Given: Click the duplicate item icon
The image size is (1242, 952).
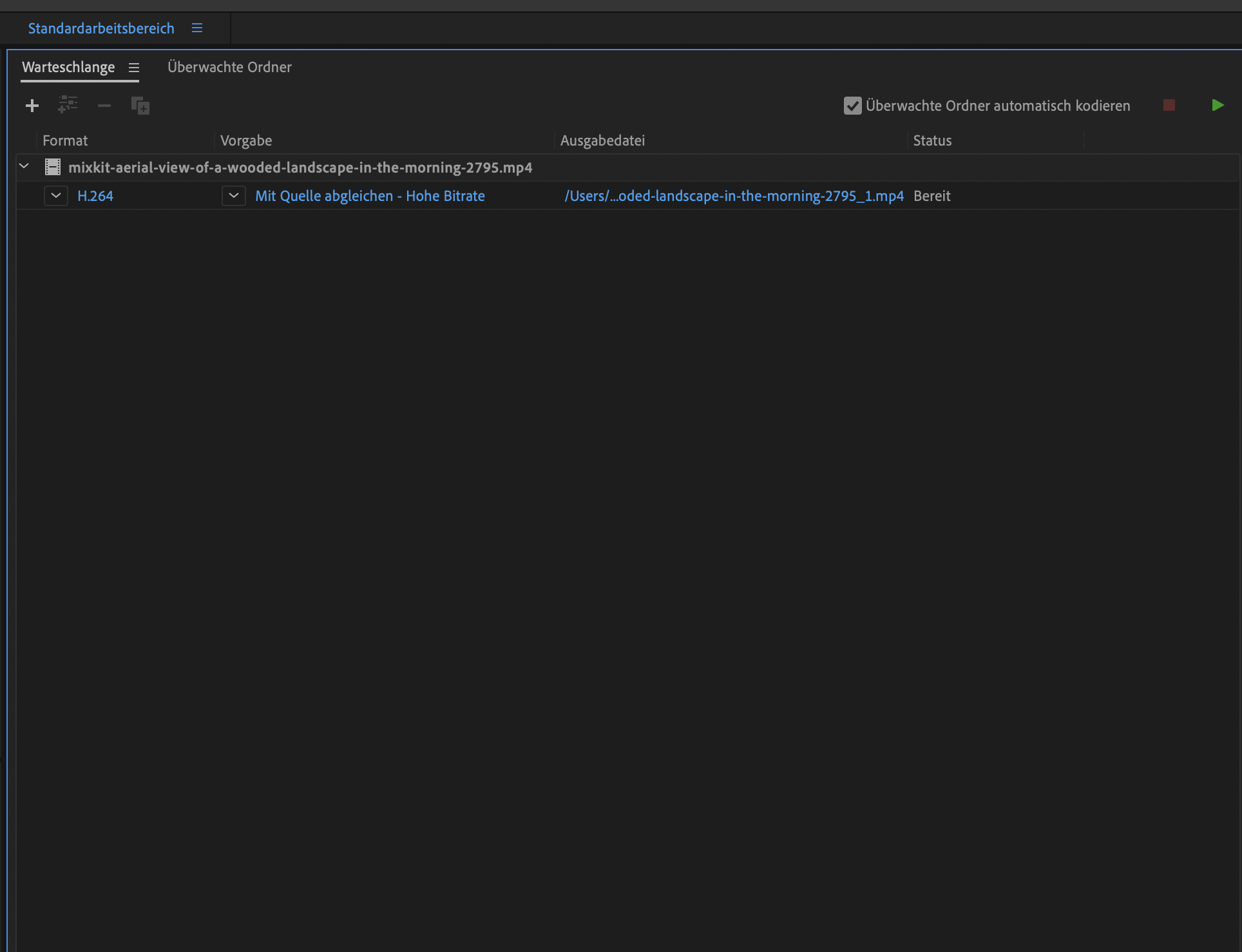Looking at the screenshot, I should pyautogui.click(x=140, y=106).
